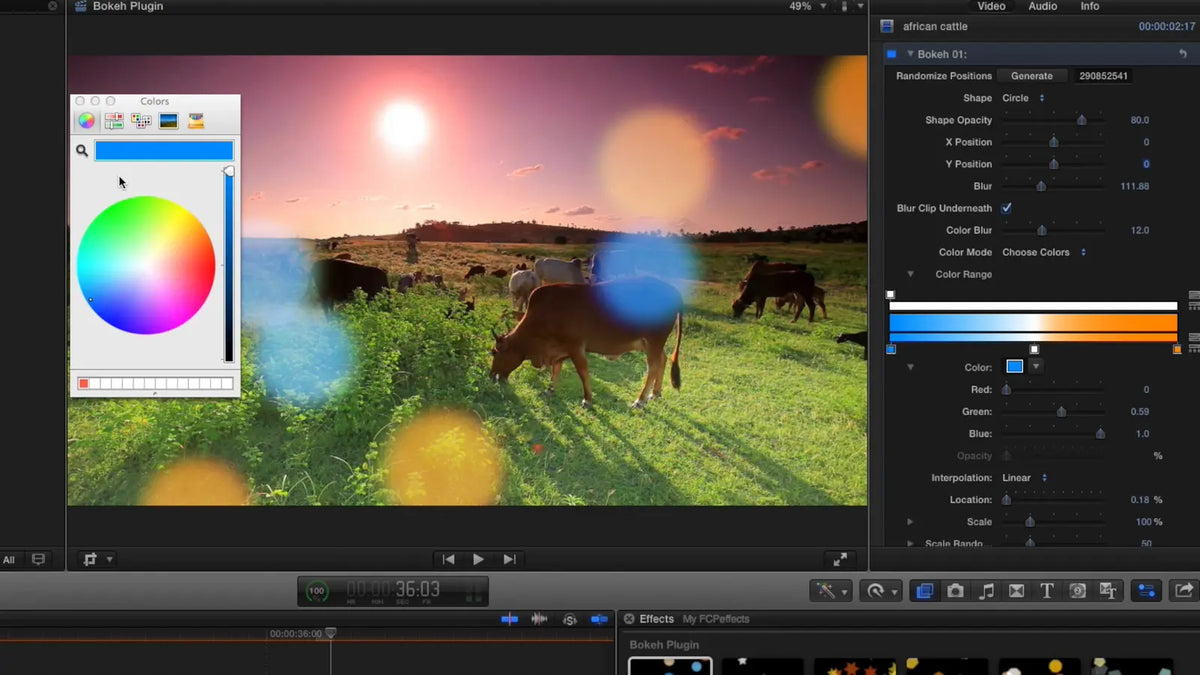
Task: Click the opacity stop above gradient
Action: (890, 295)
